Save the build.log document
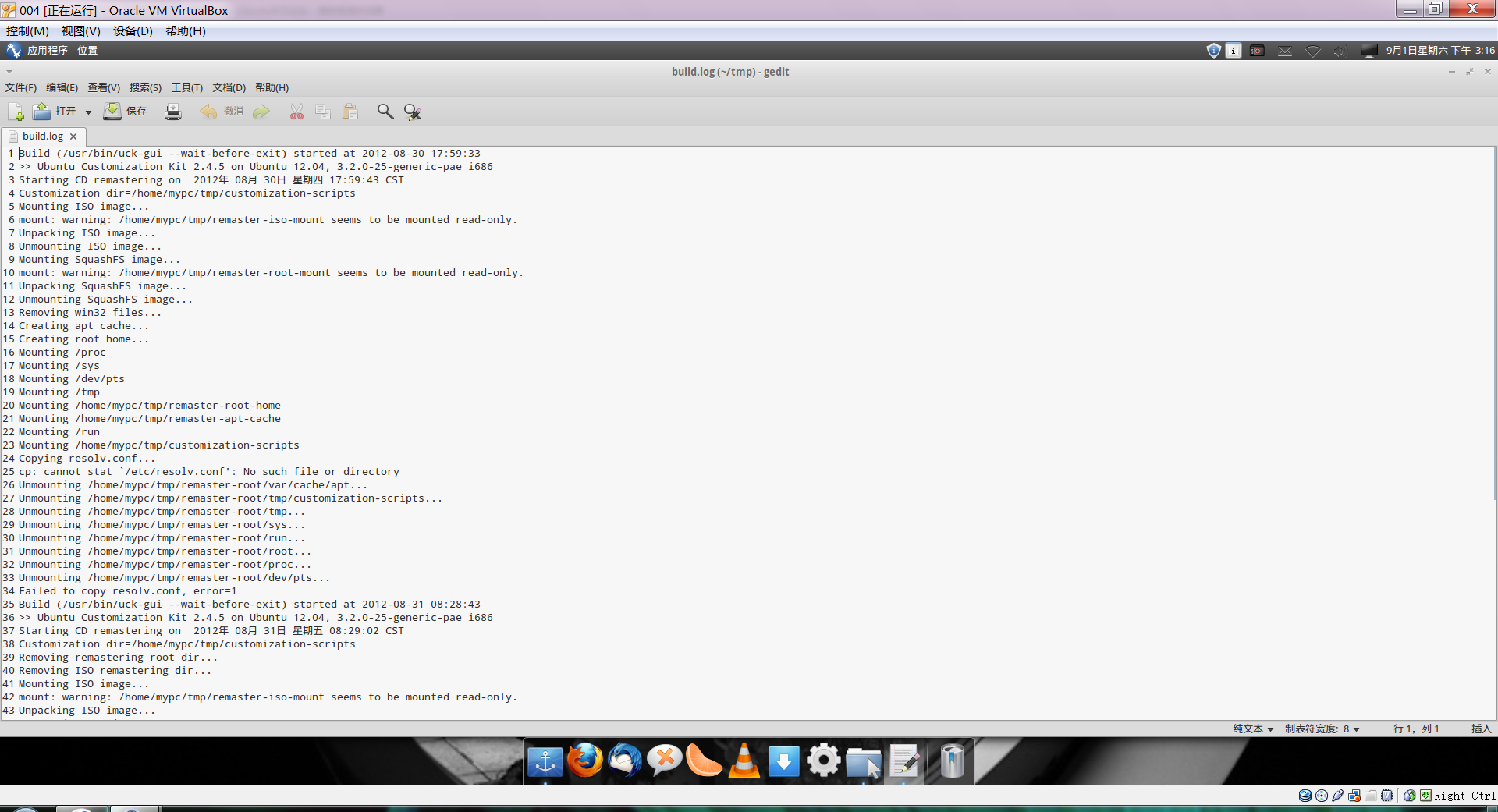The height and width of the screenshot is (812, 1498). pyautogui.click(x=126, y=112)
